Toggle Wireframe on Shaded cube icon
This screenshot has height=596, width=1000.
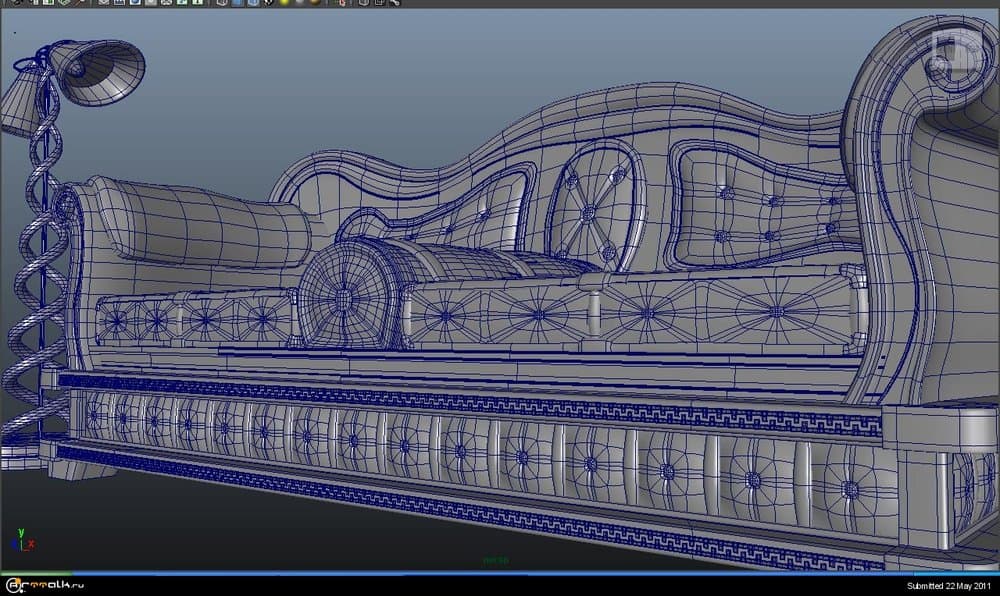coord(253,3)
